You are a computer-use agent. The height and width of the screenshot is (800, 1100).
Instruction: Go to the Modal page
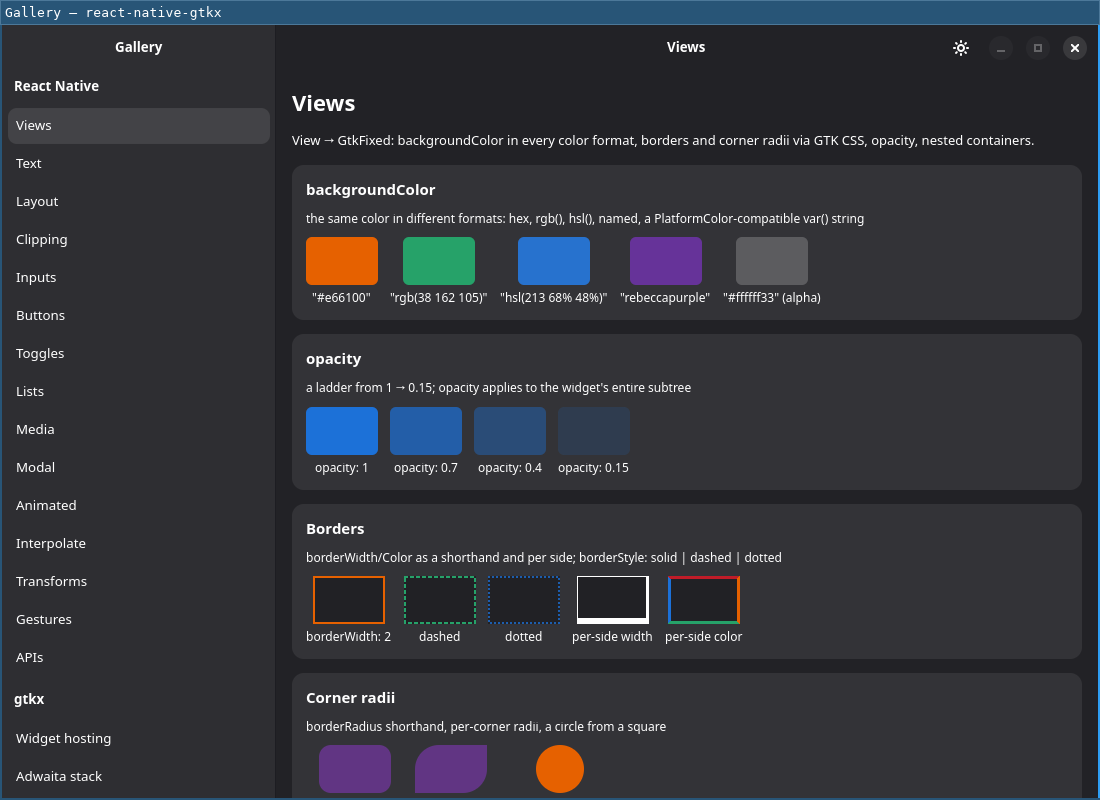139,467
